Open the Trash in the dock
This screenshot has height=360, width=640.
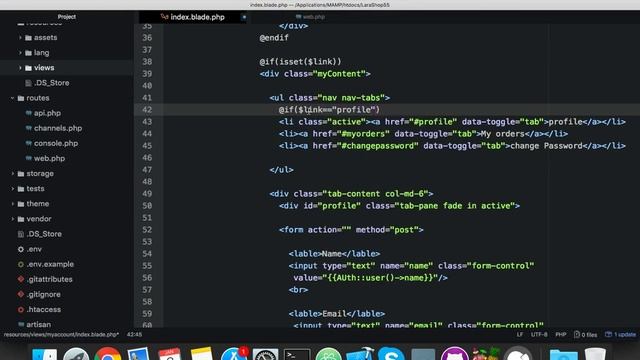click(x=595, y=355)
